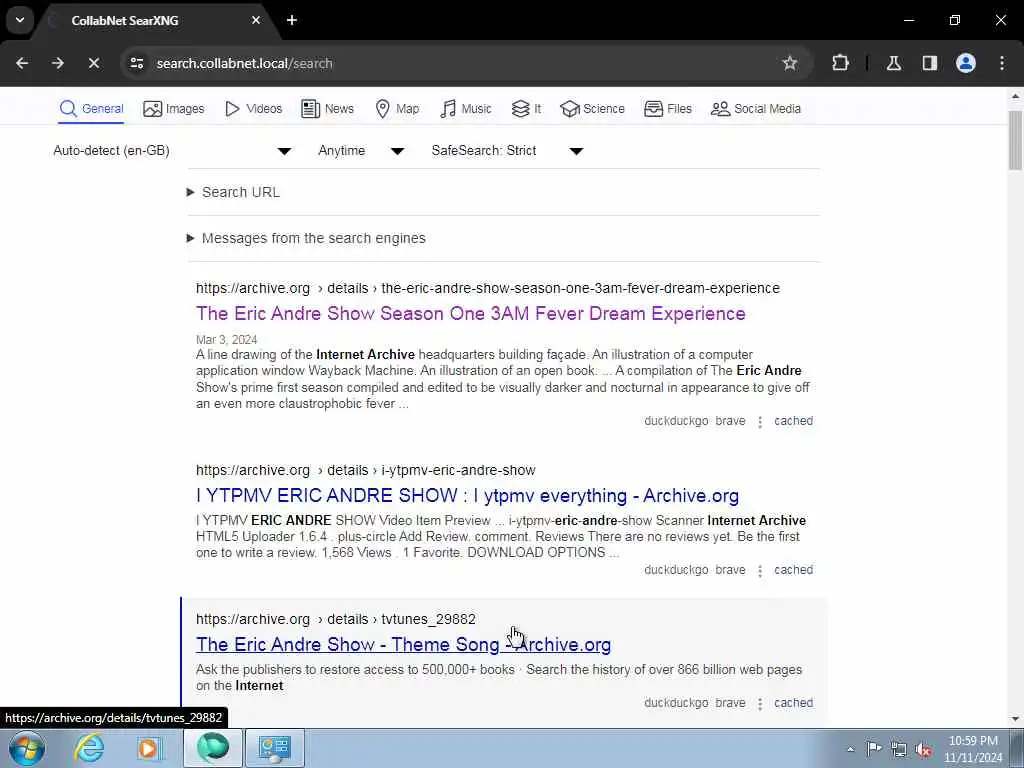The width and height of the screenshot is (1024, 768).
Task: Open the taskbar clock and date
Action: (973, 749)
